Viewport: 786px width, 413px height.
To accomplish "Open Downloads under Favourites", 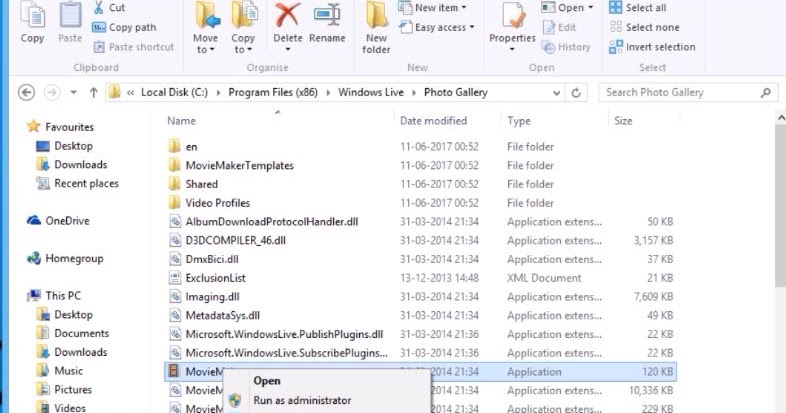I will 72,164.
